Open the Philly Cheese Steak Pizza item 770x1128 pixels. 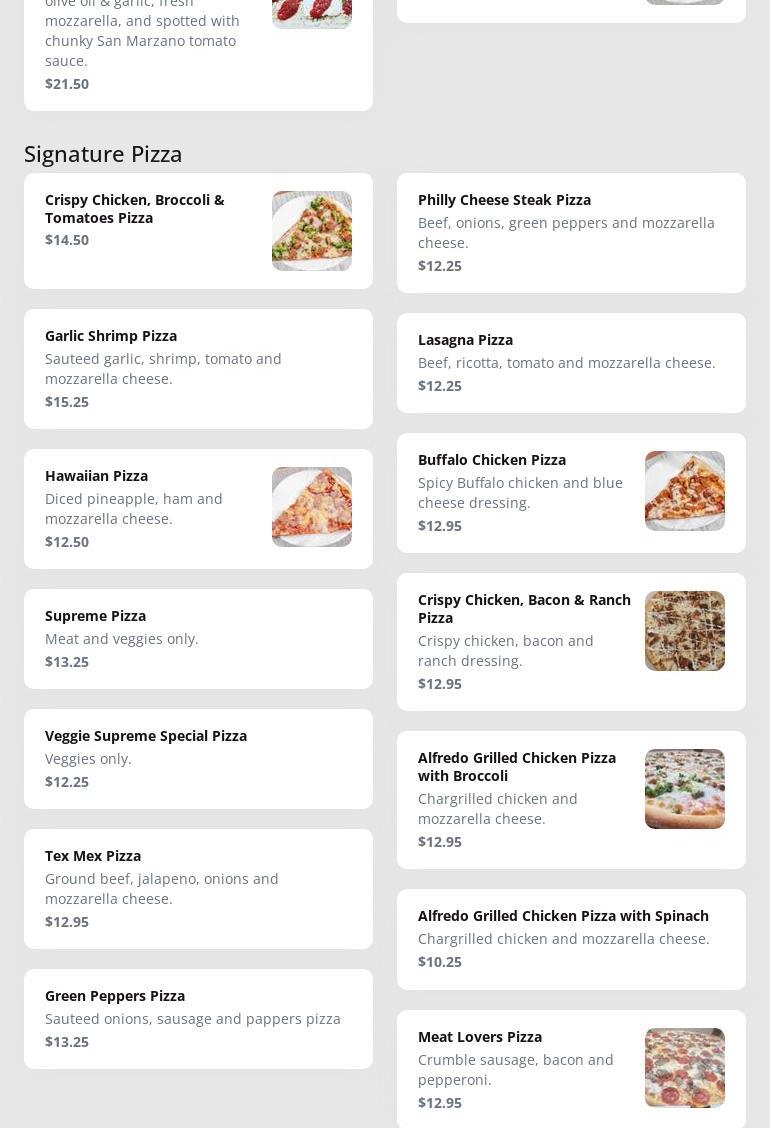click(504, 200)
